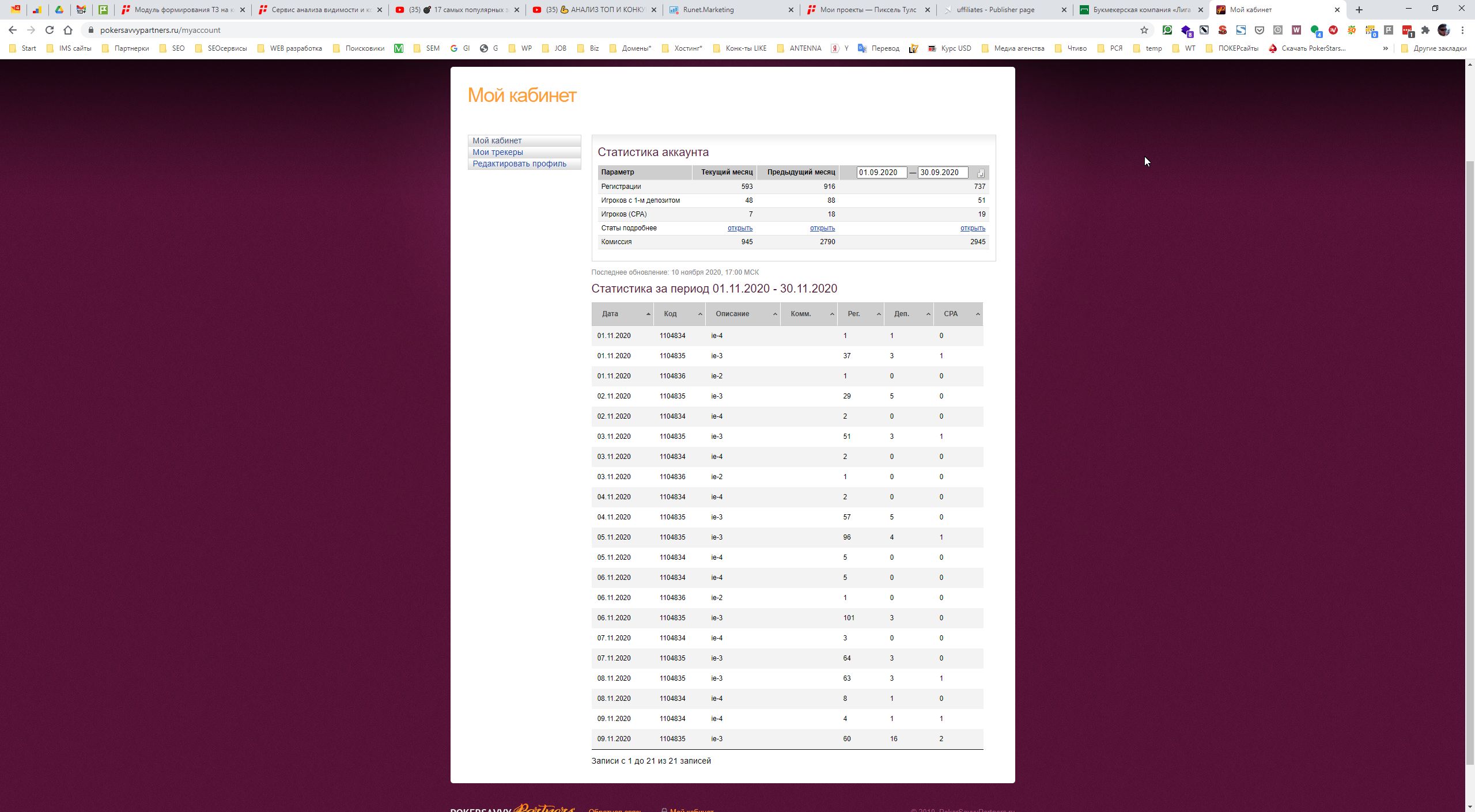Sort the table by Деп. column
The width and height of the screenshot is (1475, 812).
pos(909,314)
